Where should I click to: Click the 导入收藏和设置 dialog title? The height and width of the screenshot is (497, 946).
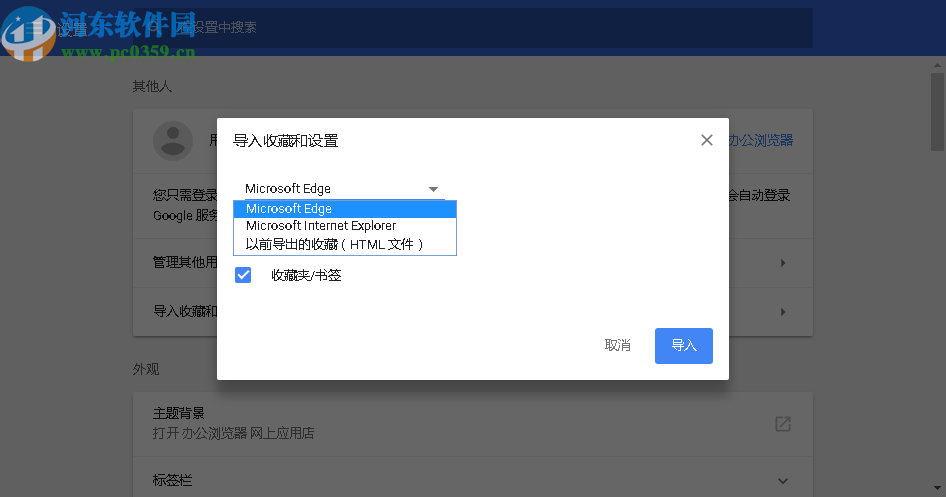[x=285, y=141]
